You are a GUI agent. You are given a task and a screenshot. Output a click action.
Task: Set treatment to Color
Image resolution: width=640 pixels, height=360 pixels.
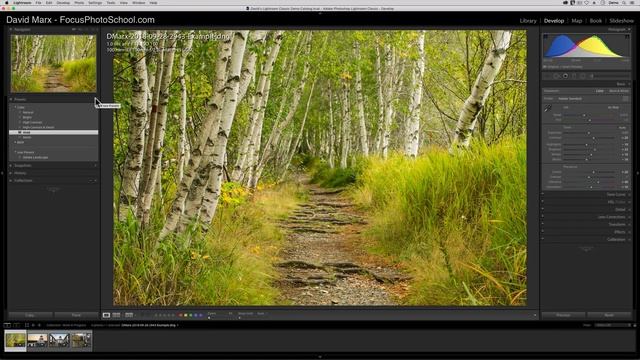tap(600, 91)
